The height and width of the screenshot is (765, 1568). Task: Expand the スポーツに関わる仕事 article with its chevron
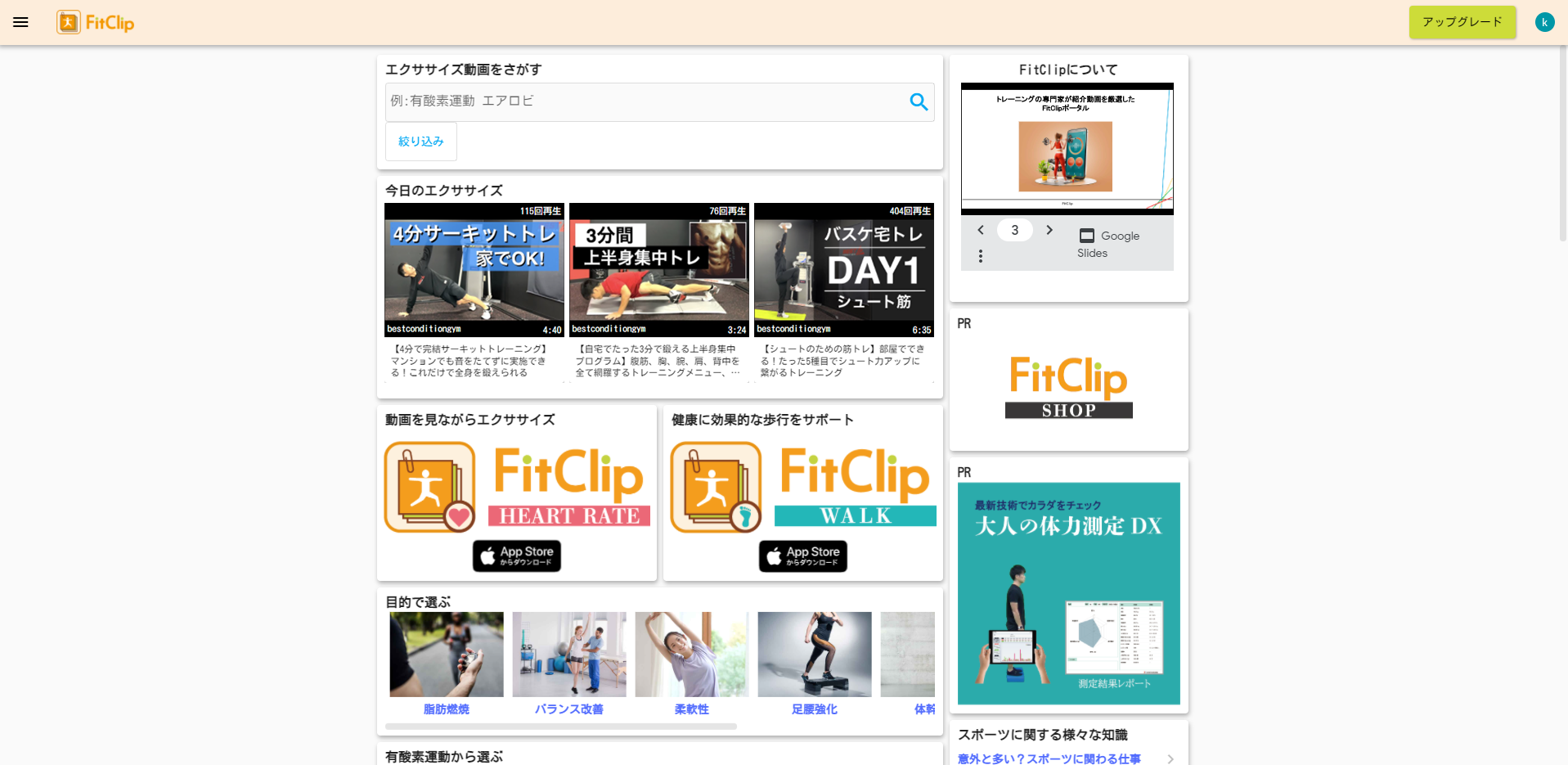click(x=1170, y=758)
